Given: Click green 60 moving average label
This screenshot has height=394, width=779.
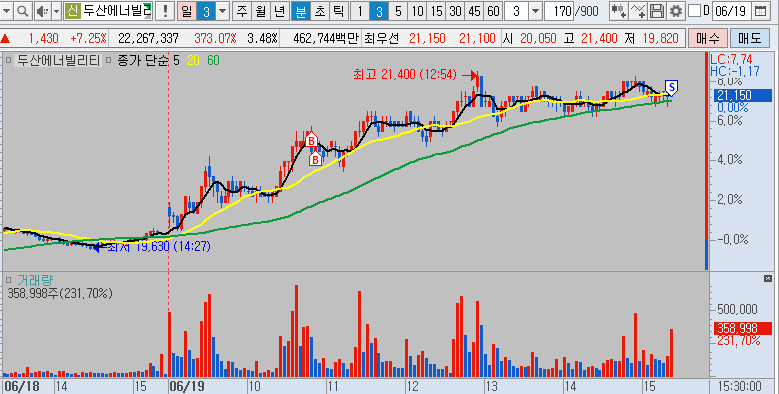Looking at the screenshot, I should coord(213,61).
